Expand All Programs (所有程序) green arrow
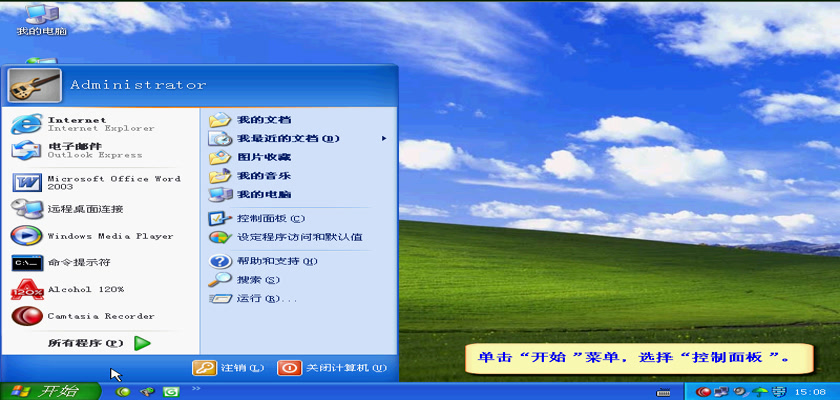This screenshot has width=840, height=400. [x=142, y=343]
